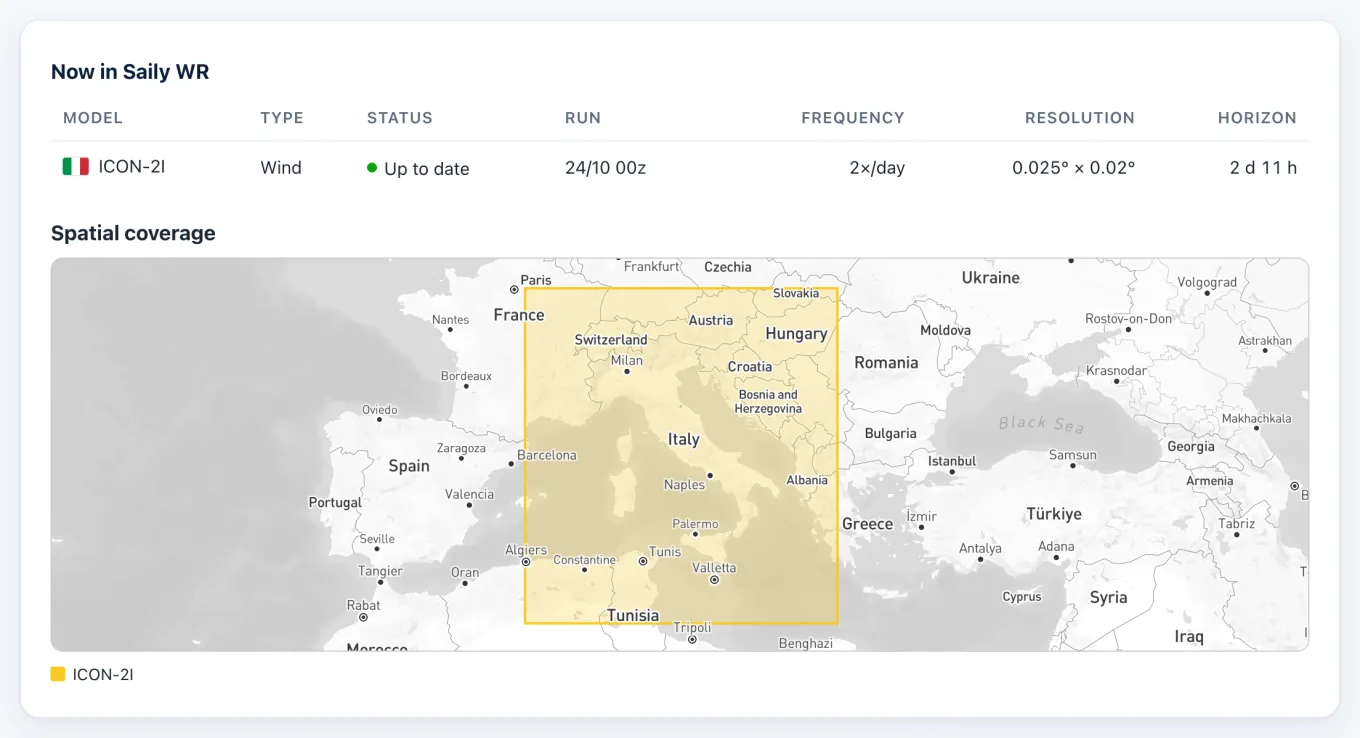Click the FREQUENCY column header
Viewport: 1360px width, 738px height.
click(853, 118)
